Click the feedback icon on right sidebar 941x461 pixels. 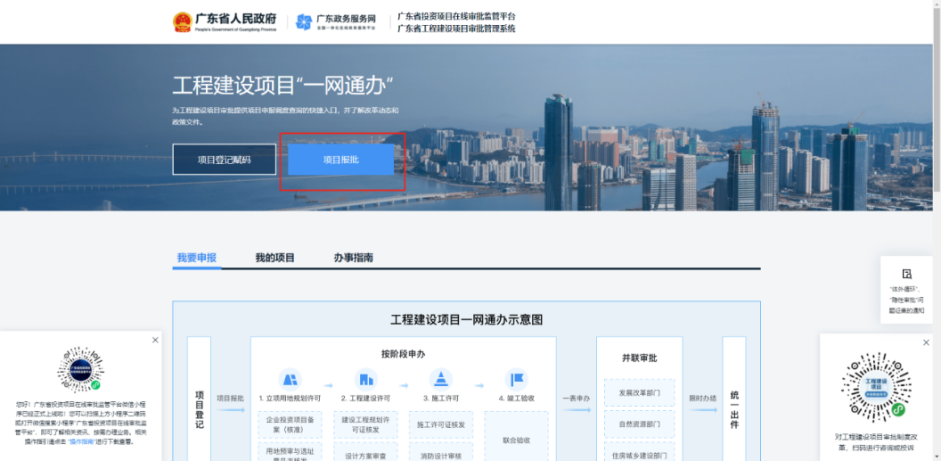coord(907,274)
